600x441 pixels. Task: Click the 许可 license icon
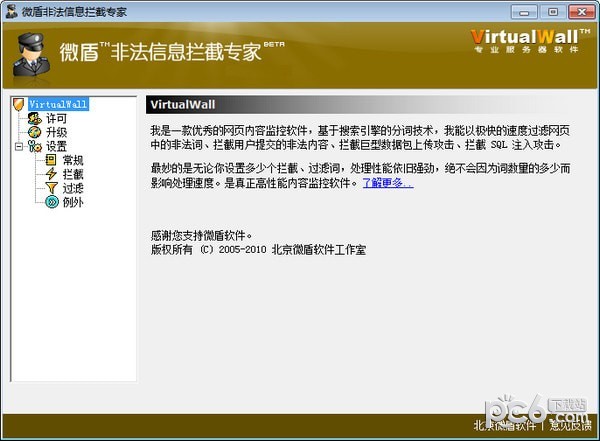tap(34, 119)
